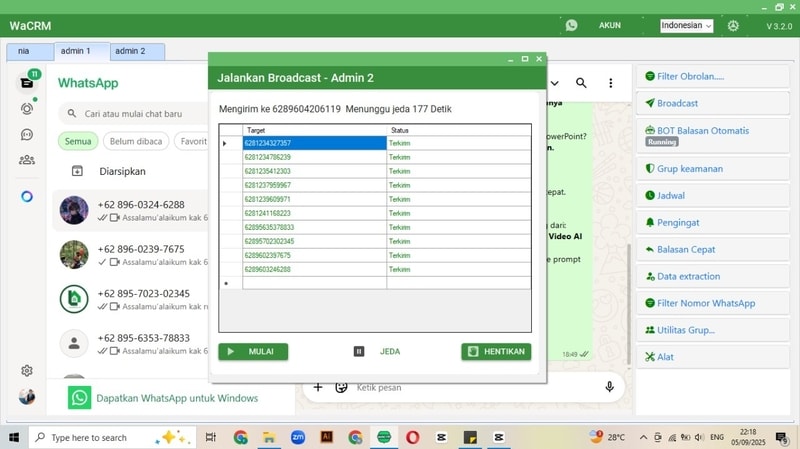Image resolution: width=800 pixels, height=449 pixels.
Task: Open Opera browser in taskbar
Action: click(x=413, y=437)
